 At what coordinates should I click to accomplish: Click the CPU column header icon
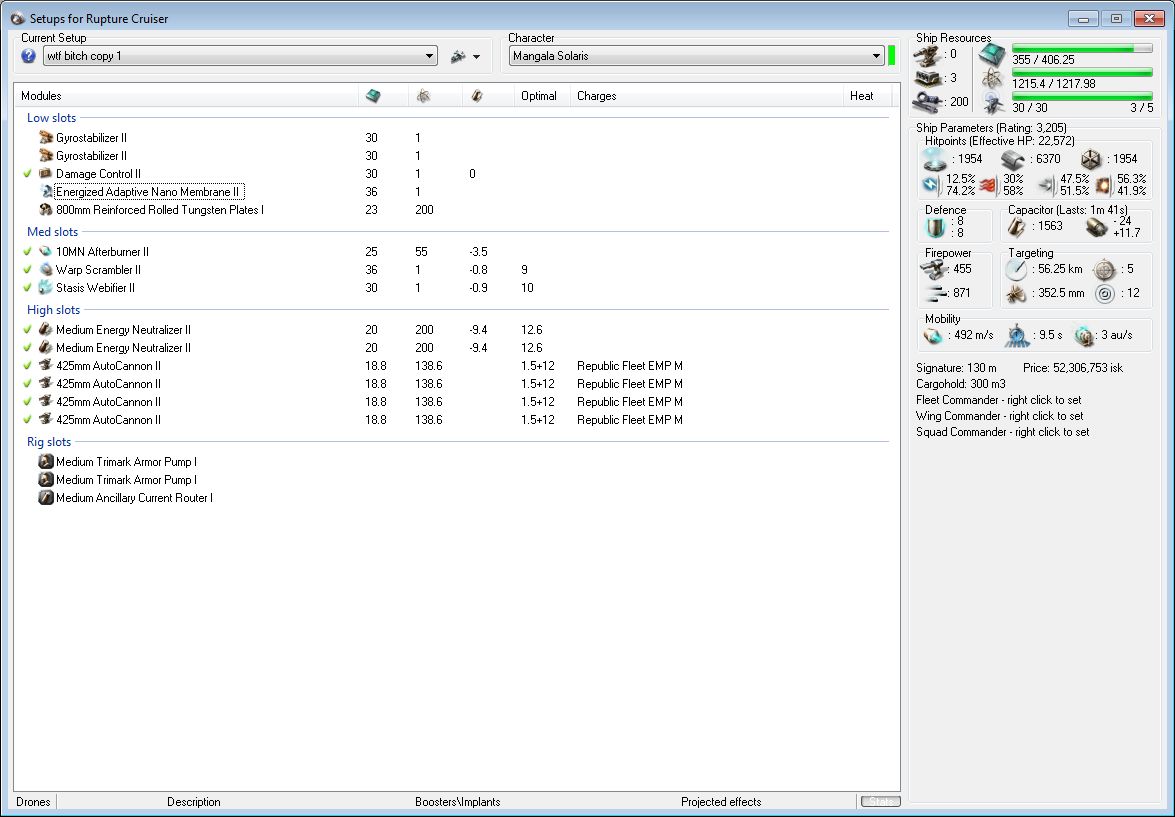coord(372,96)
